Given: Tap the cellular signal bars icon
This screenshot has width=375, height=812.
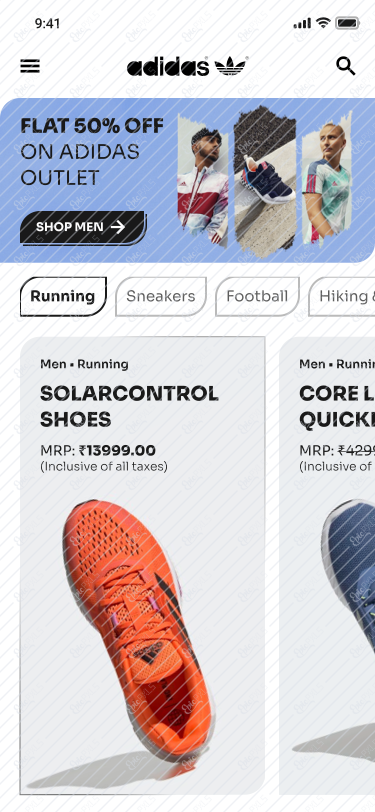Looking at the screenshot, I should coord(302,23).
